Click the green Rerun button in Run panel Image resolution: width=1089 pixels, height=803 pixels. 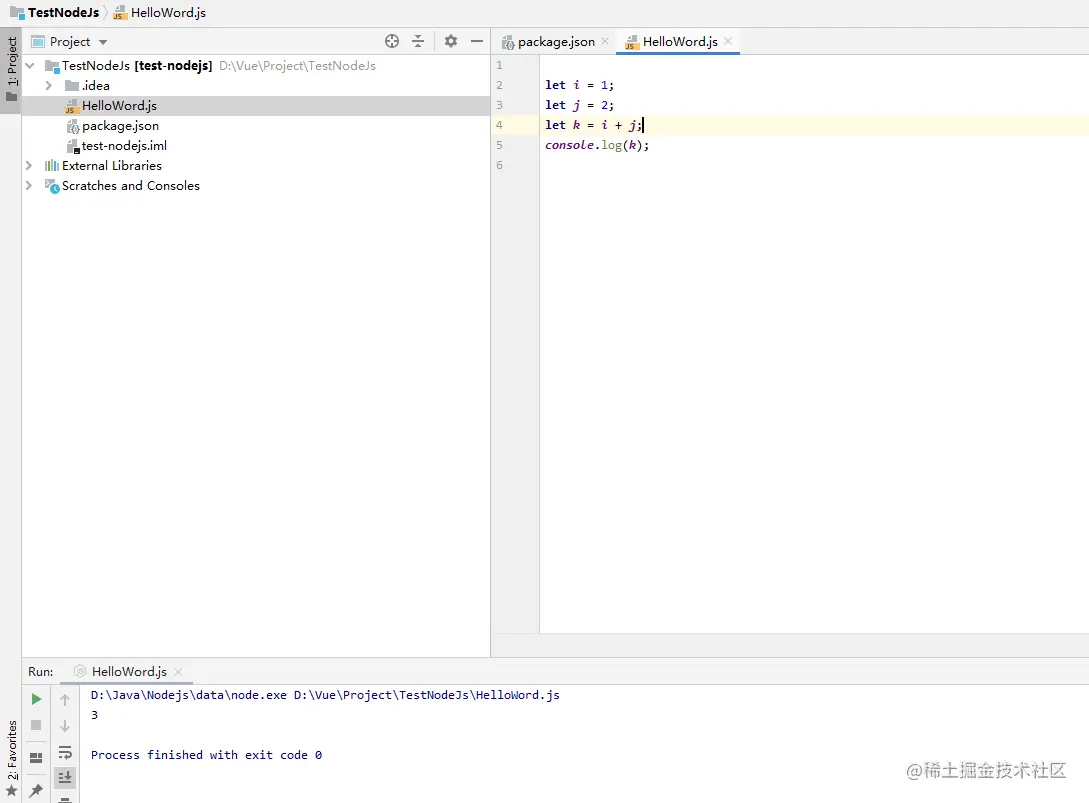(36, 699)
